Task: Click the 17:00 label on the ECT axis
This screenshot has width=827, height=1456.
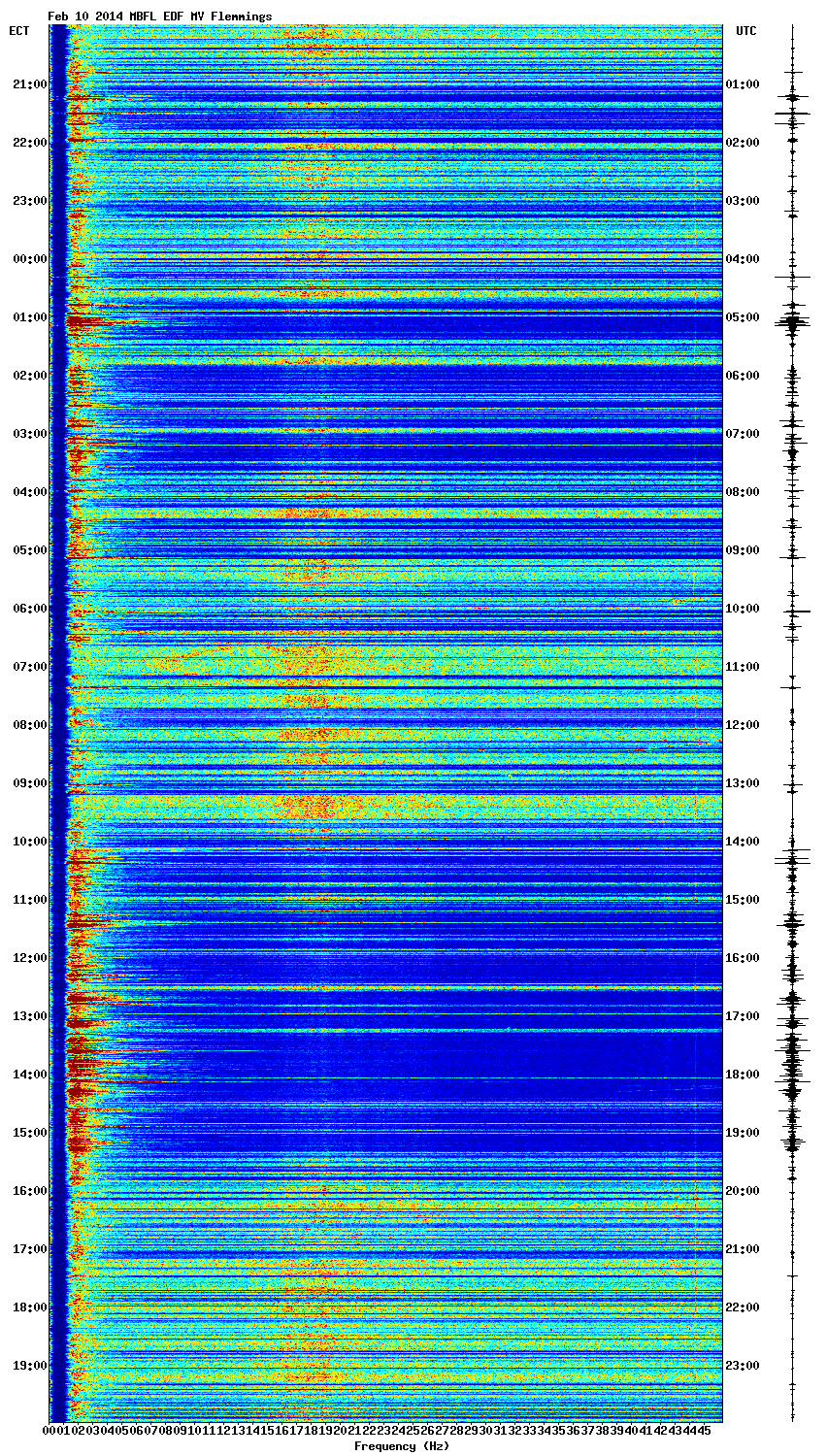Action: (29, 1249)
